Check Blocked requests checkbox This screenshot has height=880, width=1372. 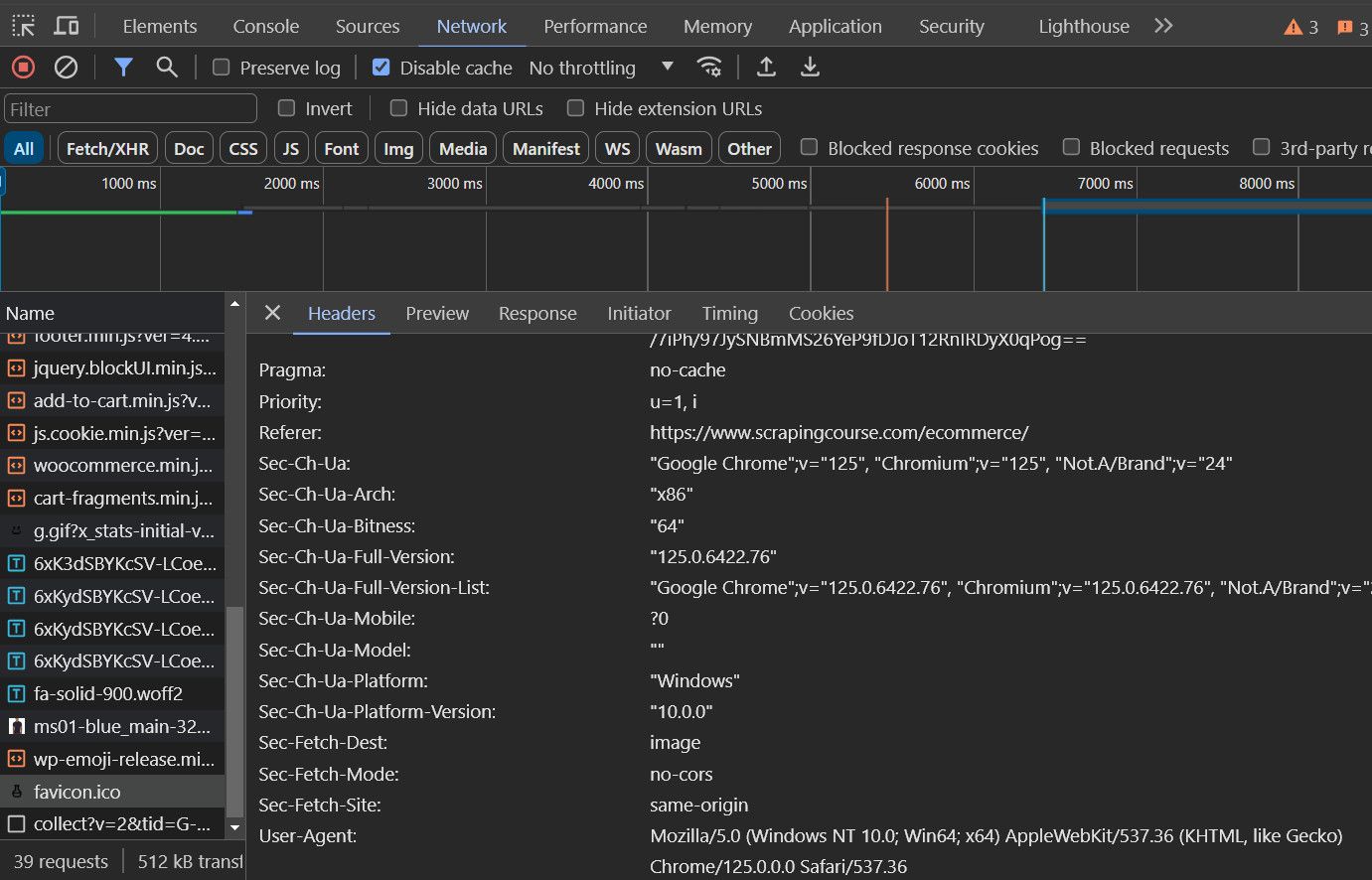click(1071, 148)
